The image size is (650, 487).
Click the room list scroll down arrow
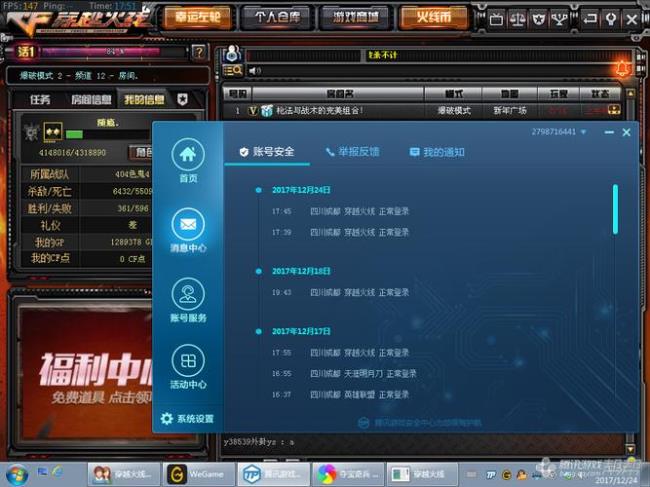coord(630,449)
